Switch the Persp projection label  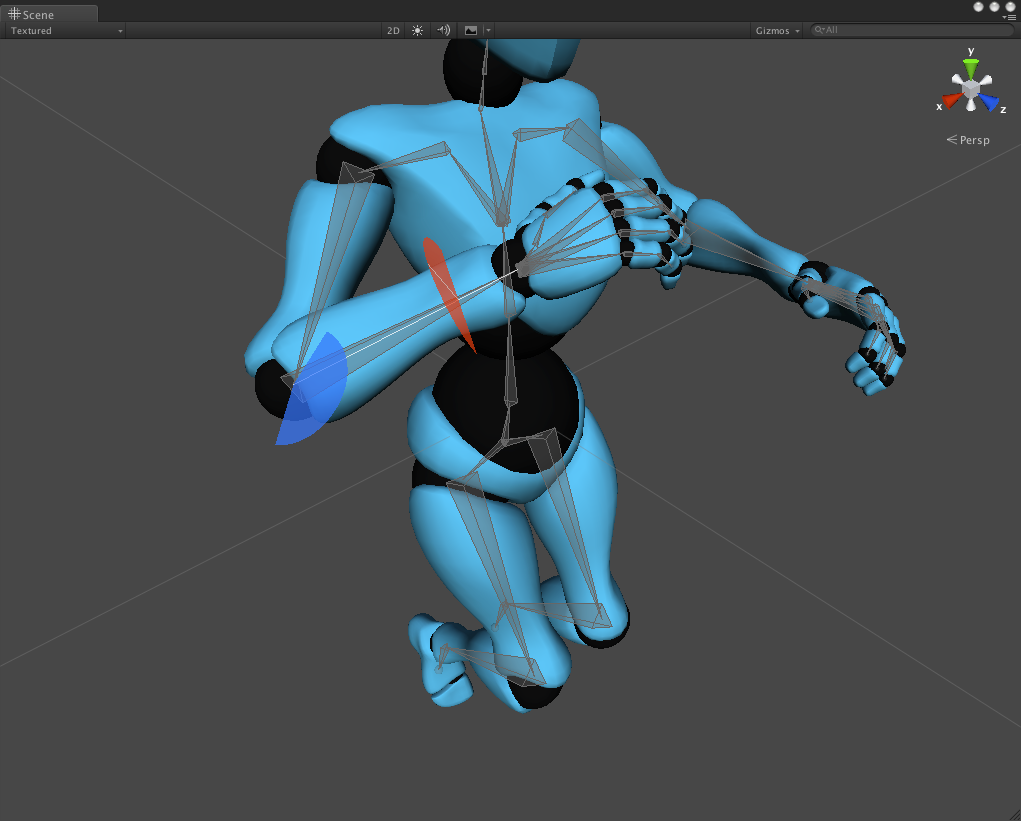[968, 140]
